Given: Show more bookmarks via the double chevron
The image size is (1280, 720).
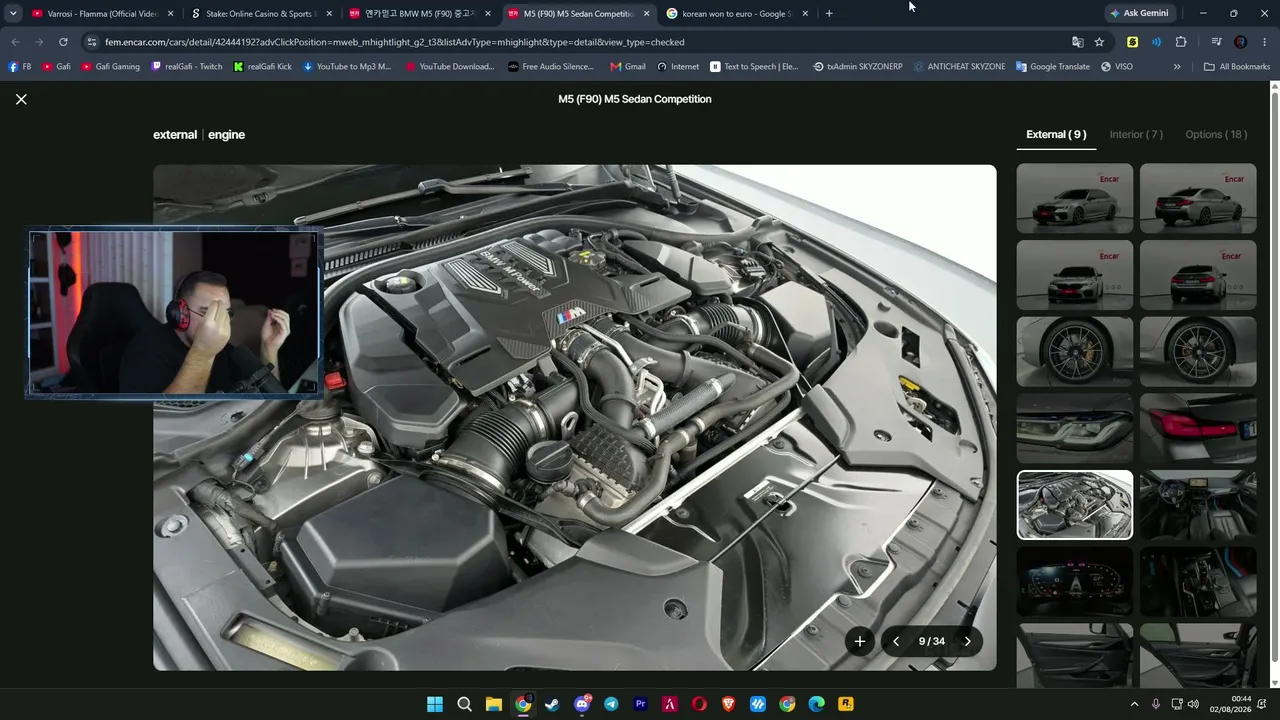Looking at the screenshot, I should pos(1177,67).
